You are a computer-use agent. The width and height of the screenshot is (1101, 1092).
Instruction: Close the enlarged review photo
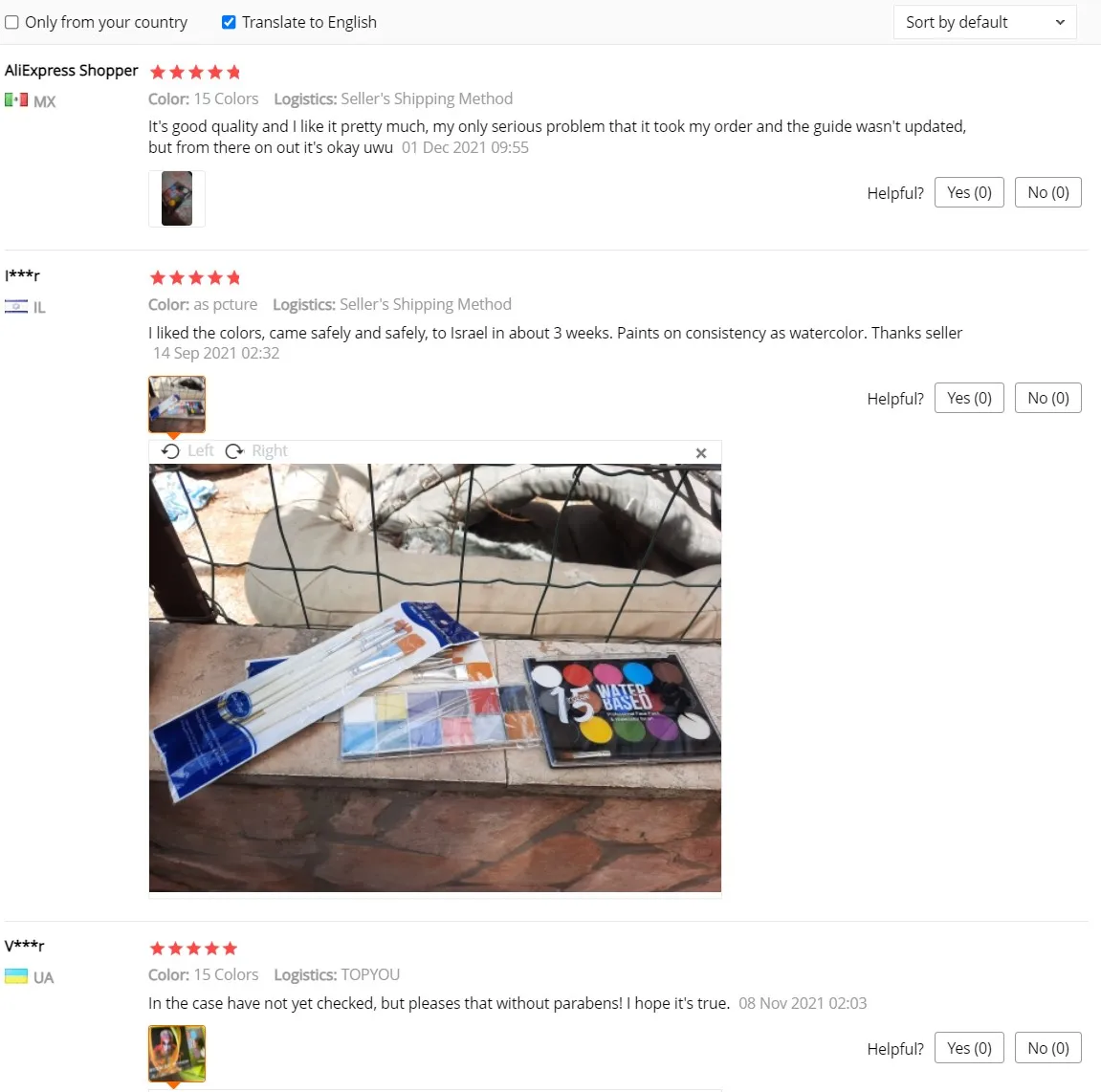[701, 453]
